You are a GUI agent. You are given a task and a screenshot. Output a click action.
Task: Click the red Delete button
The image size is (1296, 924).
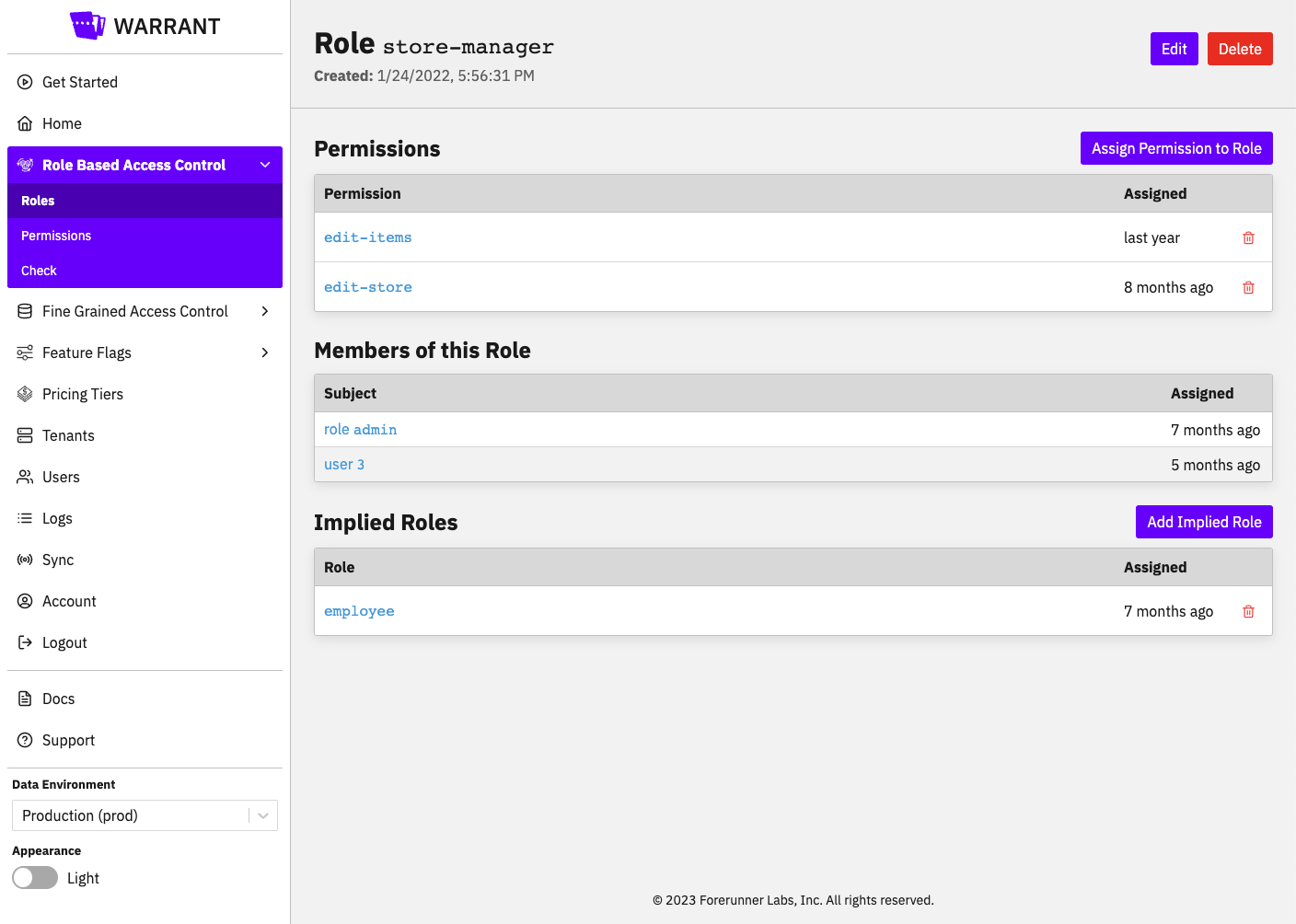pos(1239,49)
